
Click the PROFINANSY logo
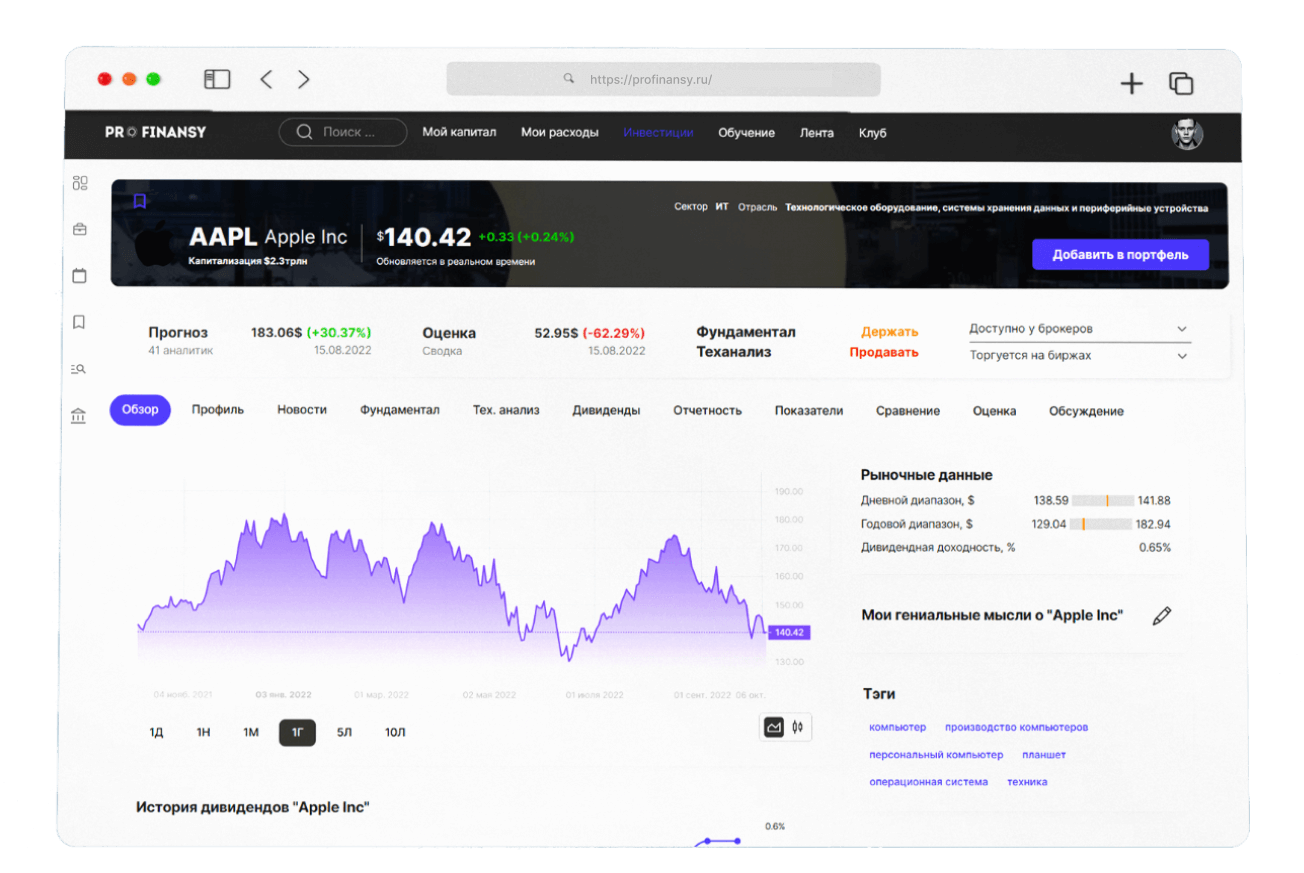click(155, 132)
